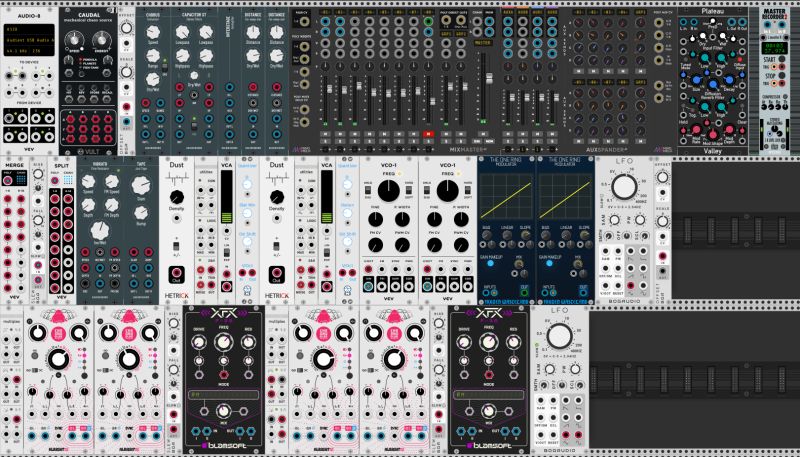The image size is (800, 457).
Task: Click the middle-row Bogaudio LFO frequency knob
Action: pos(624,187)
